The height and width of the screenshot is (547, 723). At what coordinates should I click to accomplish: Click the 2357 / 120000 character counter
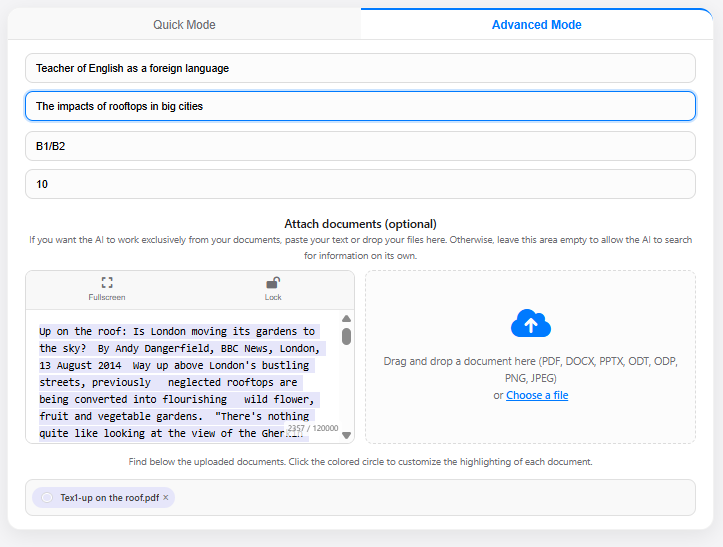coord(312,428)
